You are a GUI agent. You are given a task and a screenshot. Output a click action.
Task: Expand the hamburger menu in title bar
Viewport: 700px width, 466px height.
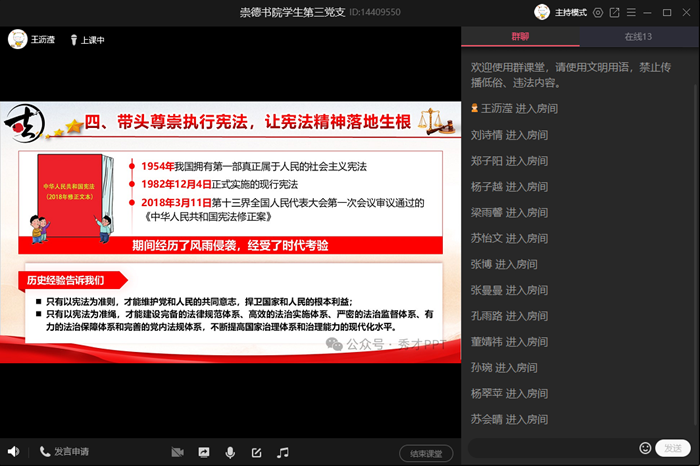point(631,12)
